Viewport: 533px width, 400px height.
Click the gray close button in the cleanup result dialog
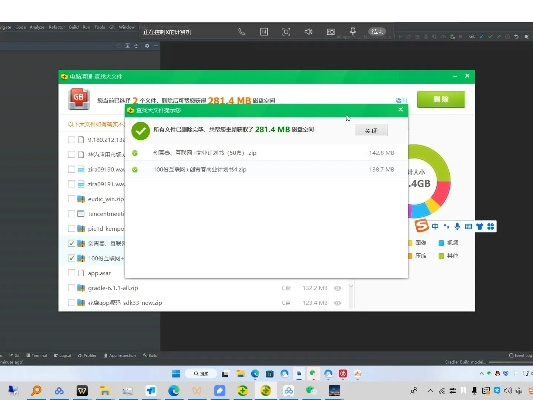pyautogui.click(x=371, y=130)
